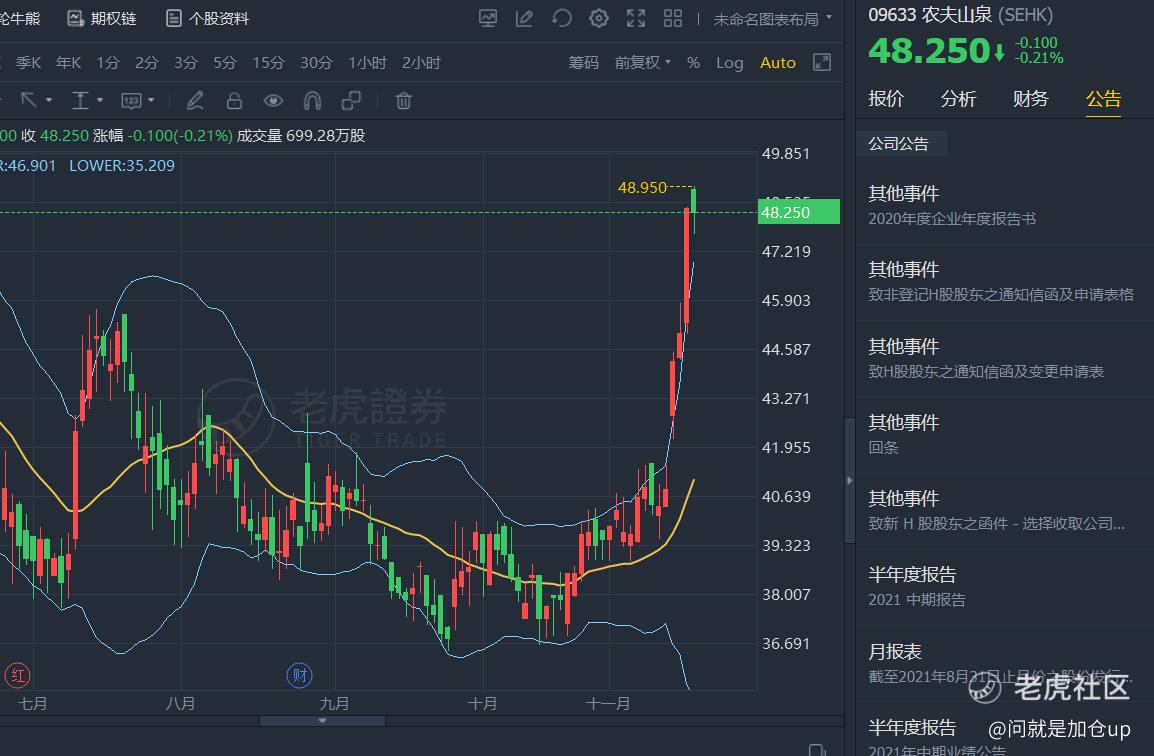Open chart settings gear icon
The height and width of the screenshot is (756, 1154).
coord(599,18)
